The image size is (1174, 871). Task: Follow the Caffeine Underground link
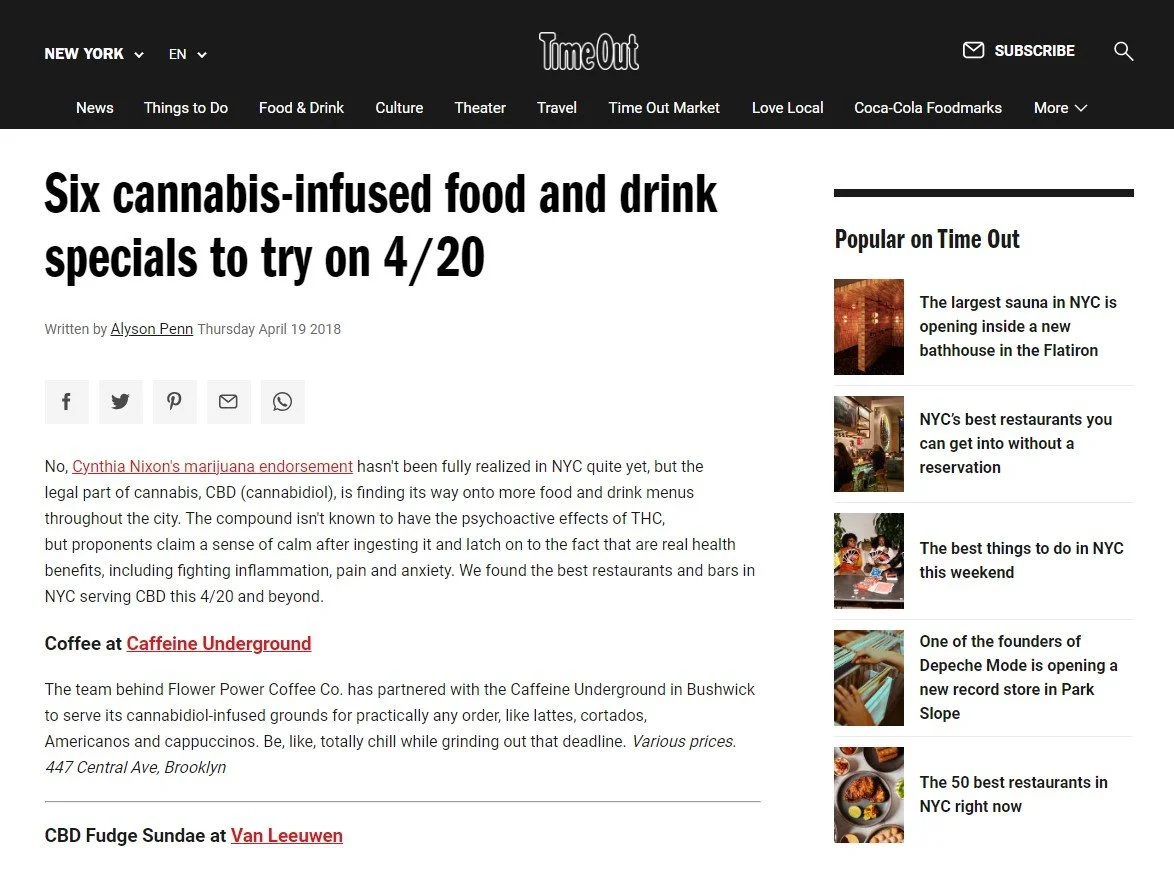[x=219, y=643]
